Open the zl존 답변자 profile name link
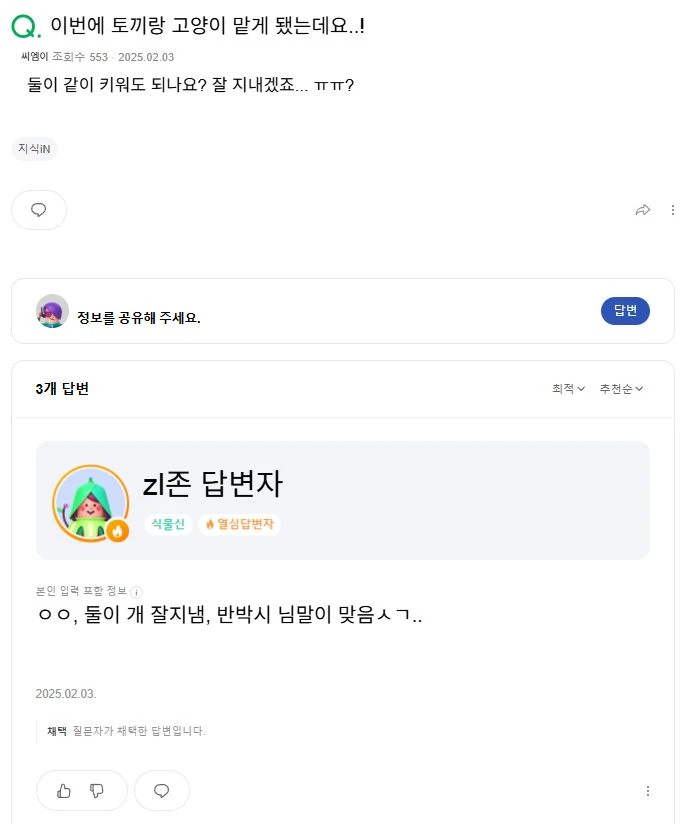The width and height of the screenshot is (680, 824). point(213,485)
